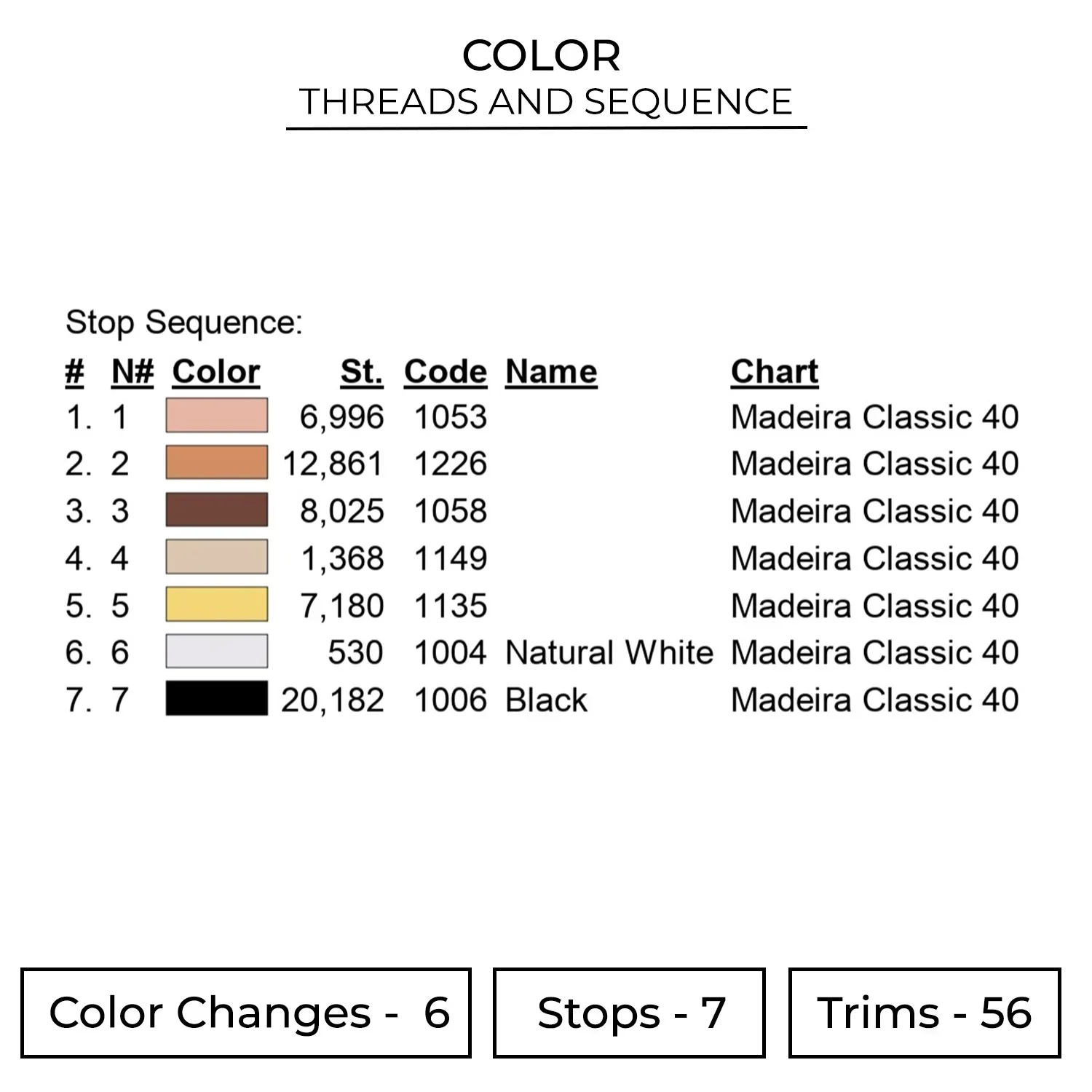Pick the beige swatch for code 1149
Viewport: 1092px width, 1092px height.
tap(216, 558)
